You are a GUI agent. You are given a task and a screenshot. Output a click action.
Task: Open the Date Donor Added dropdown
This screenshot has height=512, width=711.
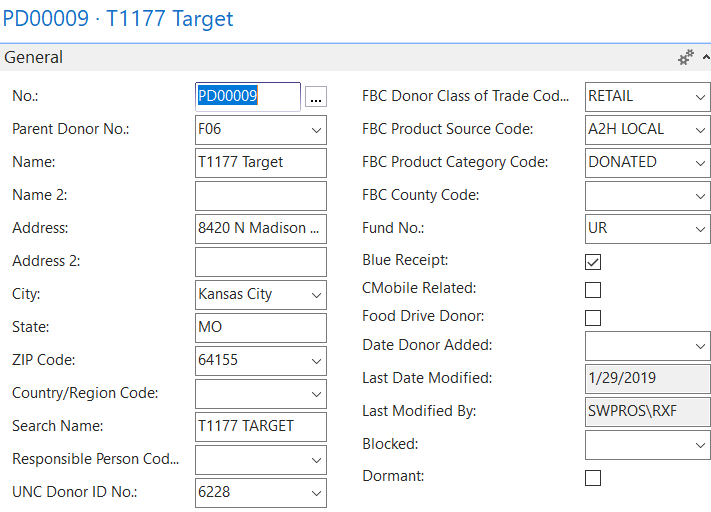coord(699,346)
